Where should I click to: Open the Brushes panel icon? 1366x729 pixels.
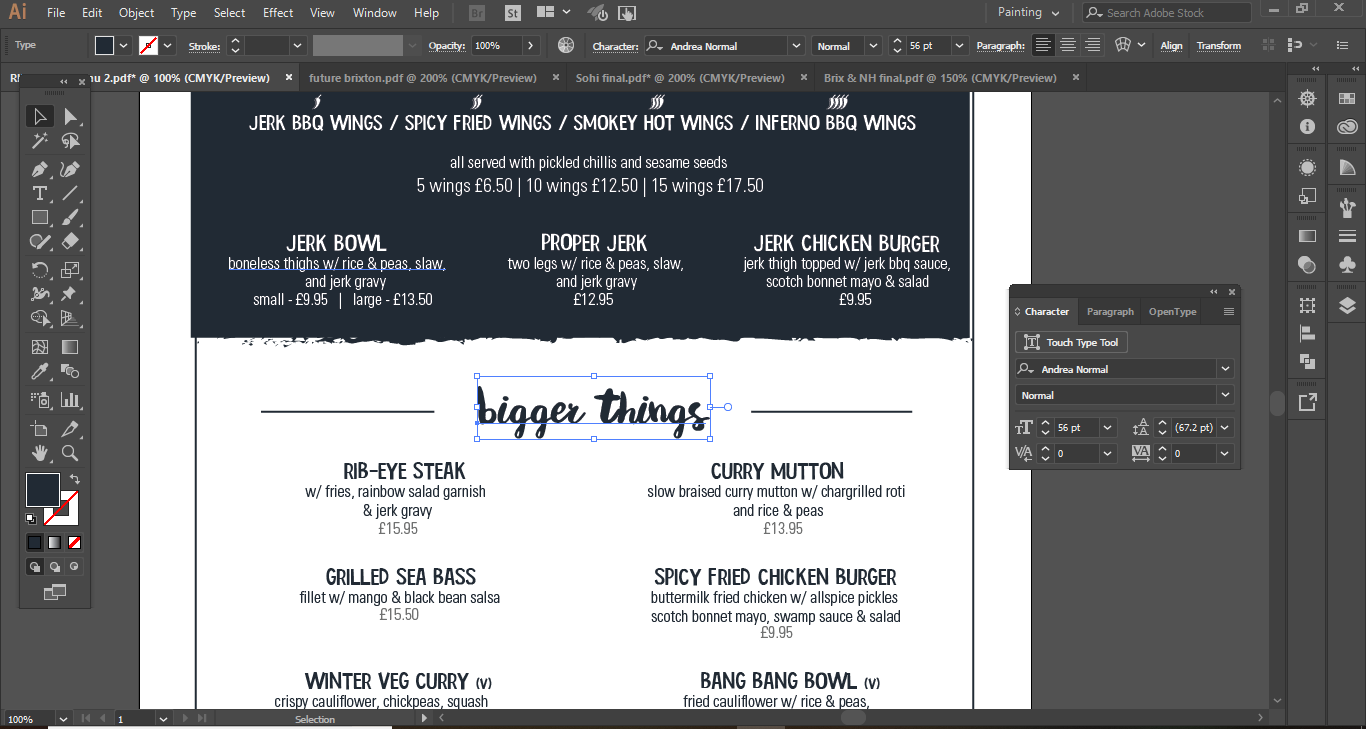coord(1347,208)
